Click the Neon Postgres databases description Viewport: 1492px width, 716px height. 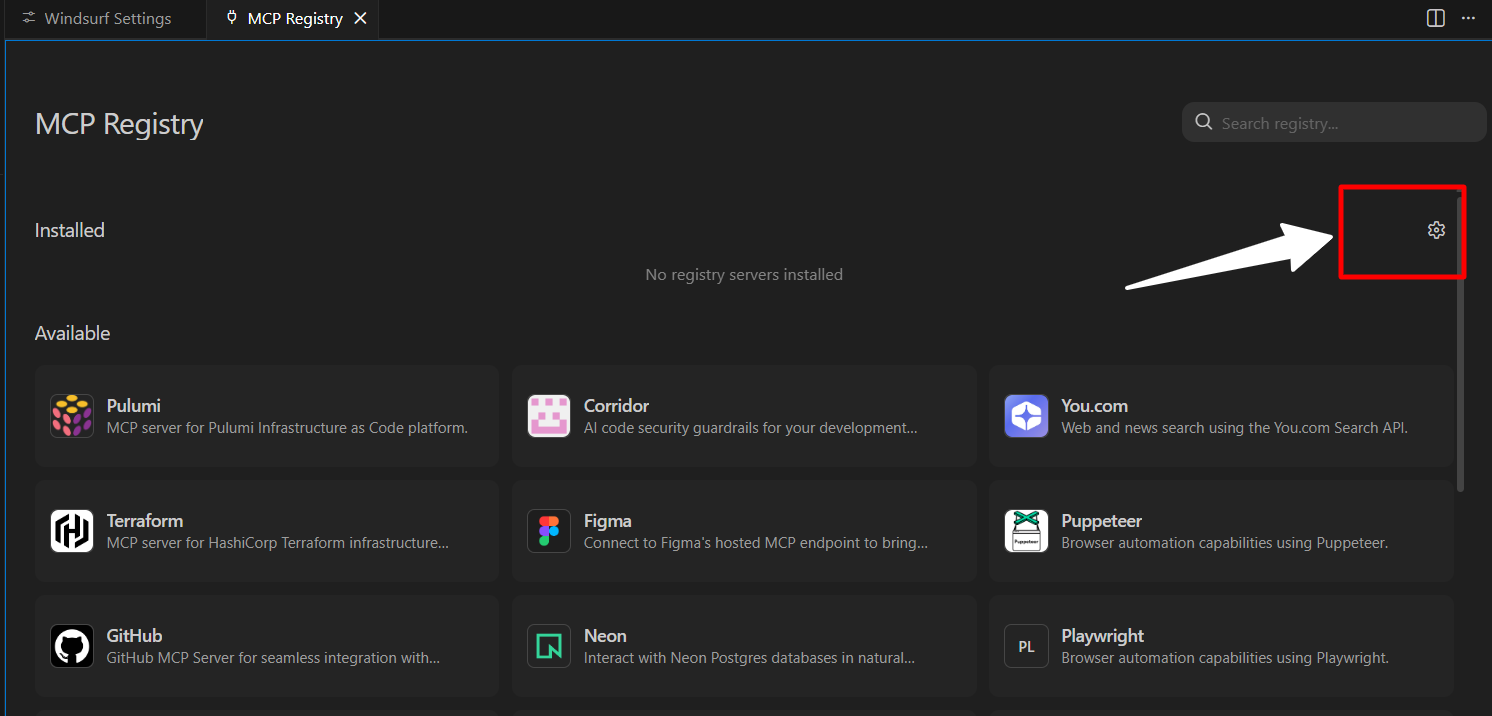[x=750, y=658]
